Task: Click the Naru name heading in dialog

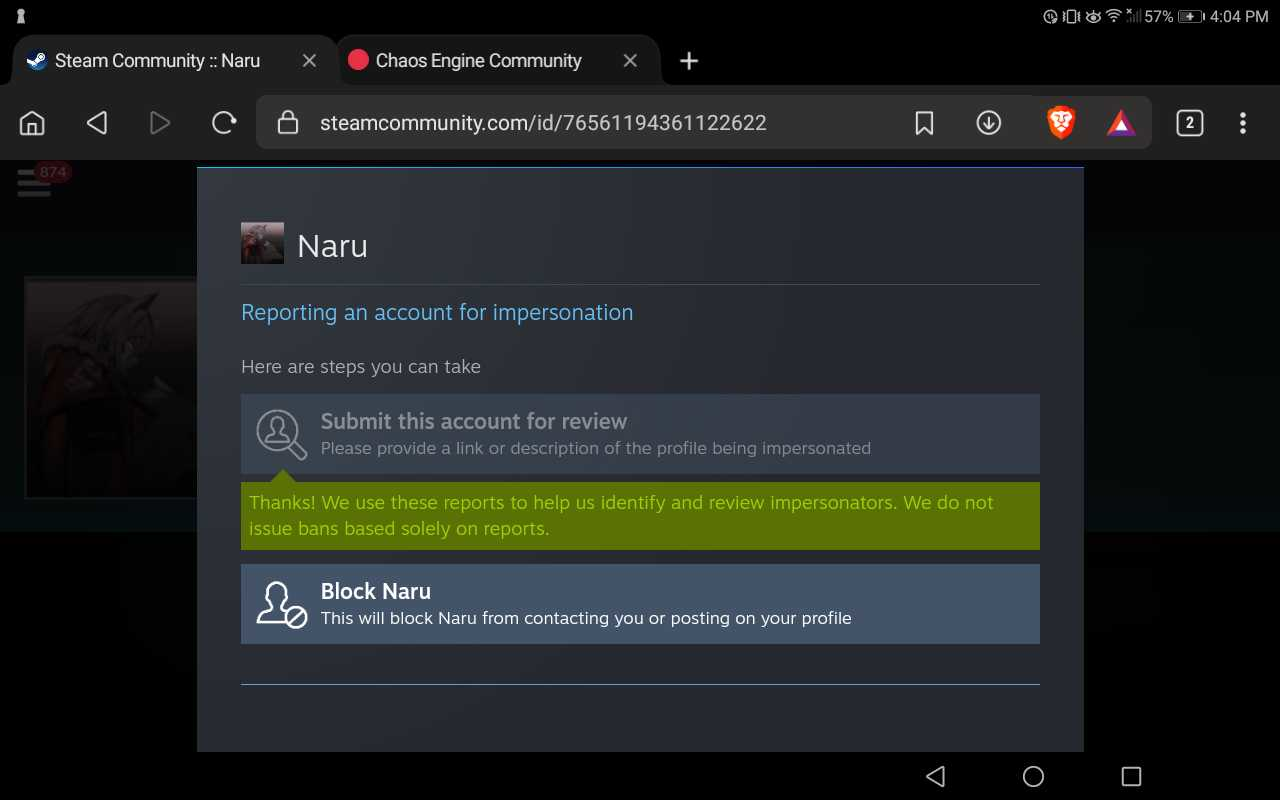Action: [x=332, y=246]
